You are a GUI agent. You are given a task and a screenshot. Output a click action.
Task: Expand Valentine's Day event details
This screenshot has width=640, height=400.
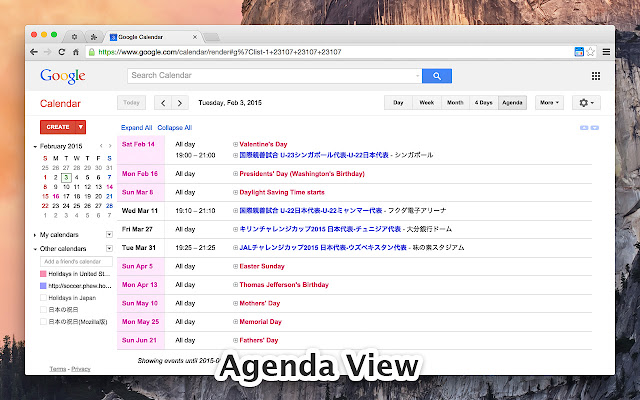click(235, 144)
